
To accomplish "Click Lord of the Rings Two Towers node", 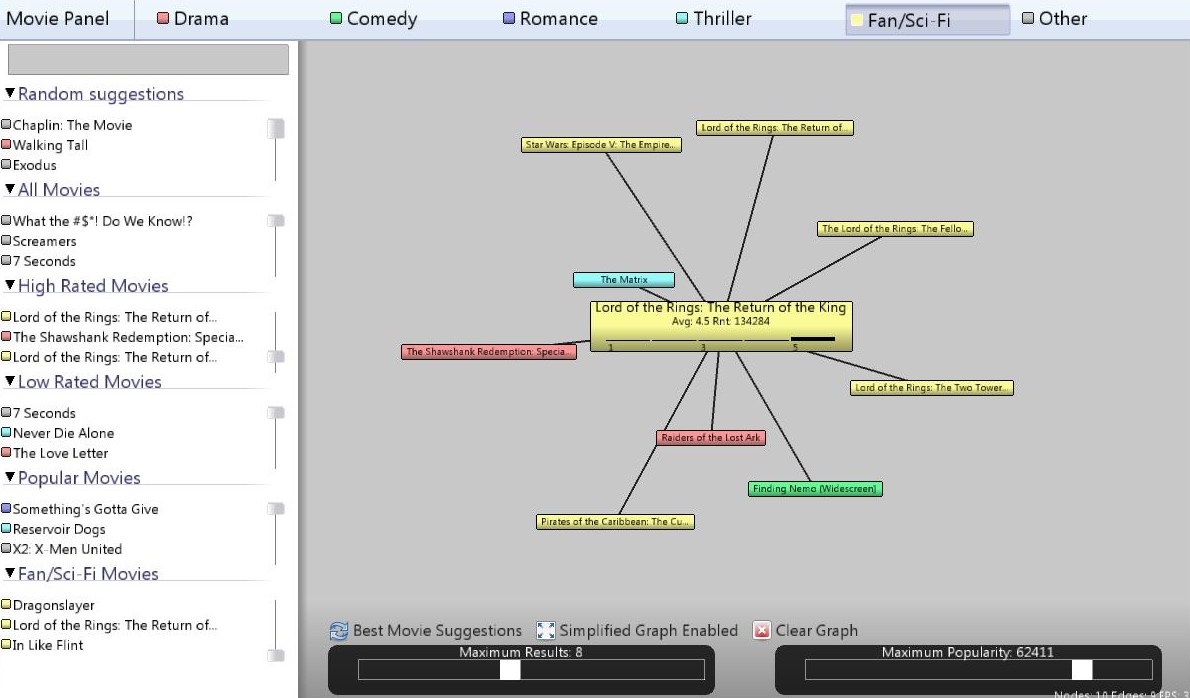I will (932, 388).
